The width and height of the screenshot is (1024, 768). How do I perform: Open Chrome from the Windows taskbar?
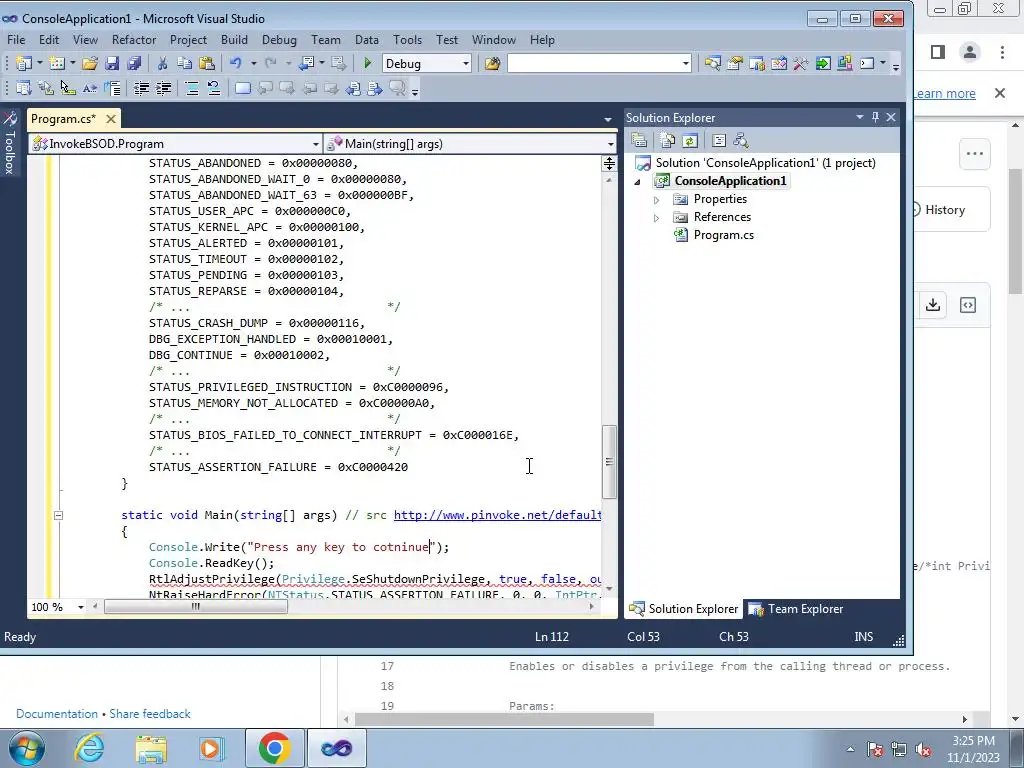[274, 748]
